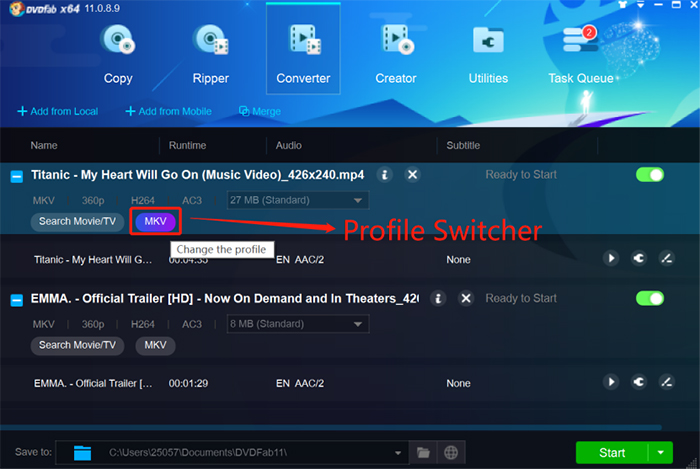This screenshot has height=469, width=700.
Task: Click the EMMA. runtime 00:01:29
Action: [188, 383]
